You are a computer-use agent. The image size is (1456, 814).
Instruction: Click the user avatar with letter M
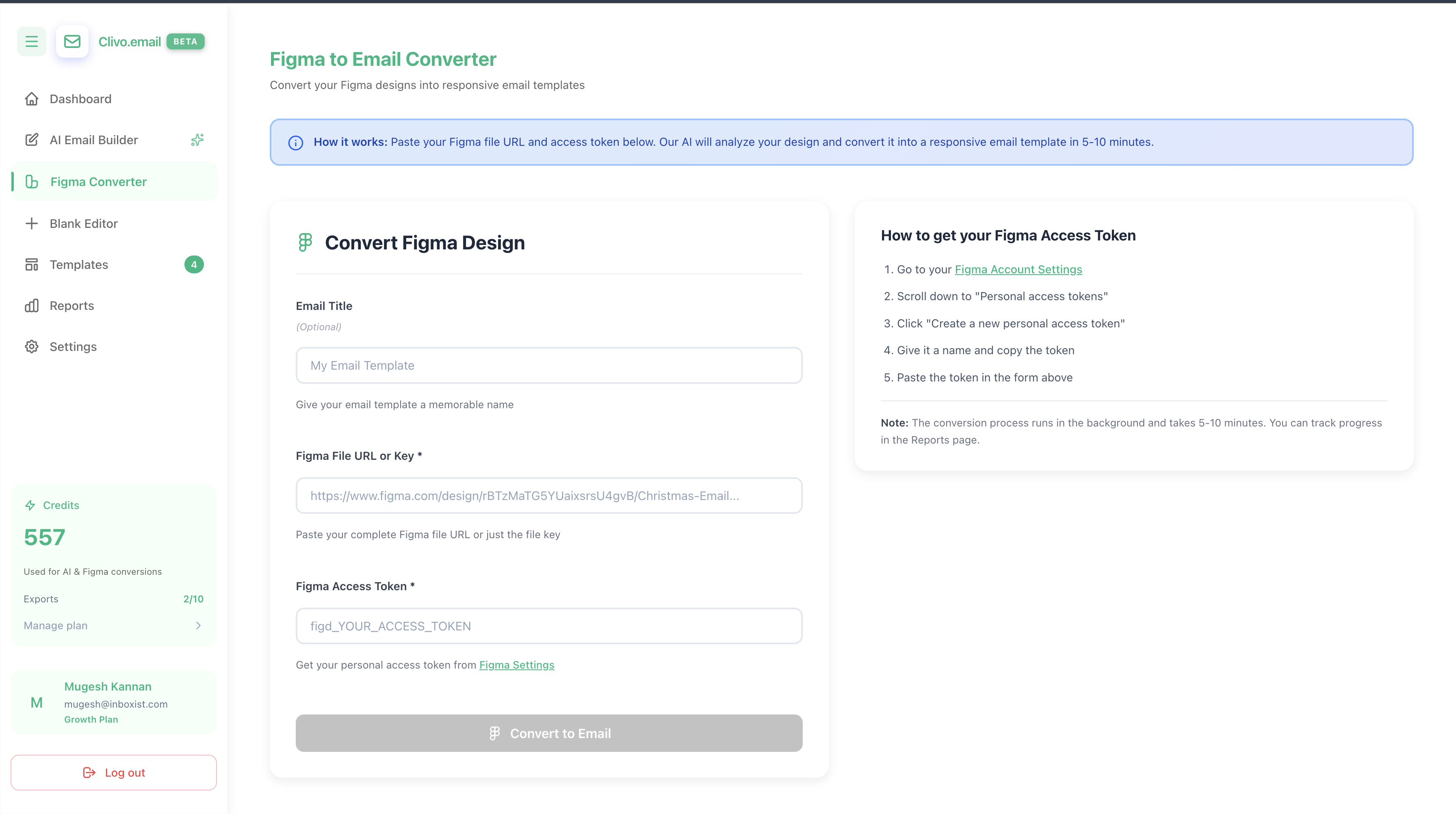click(37, 703)
